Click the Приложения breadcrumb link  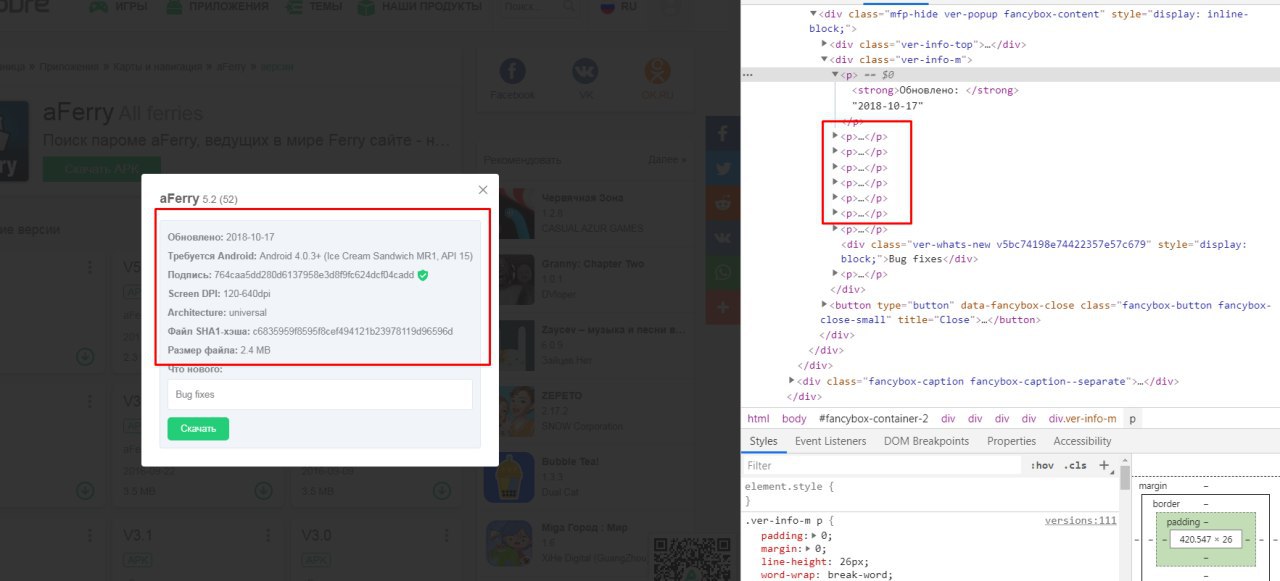pyautogui.click(x=70, y=66)
